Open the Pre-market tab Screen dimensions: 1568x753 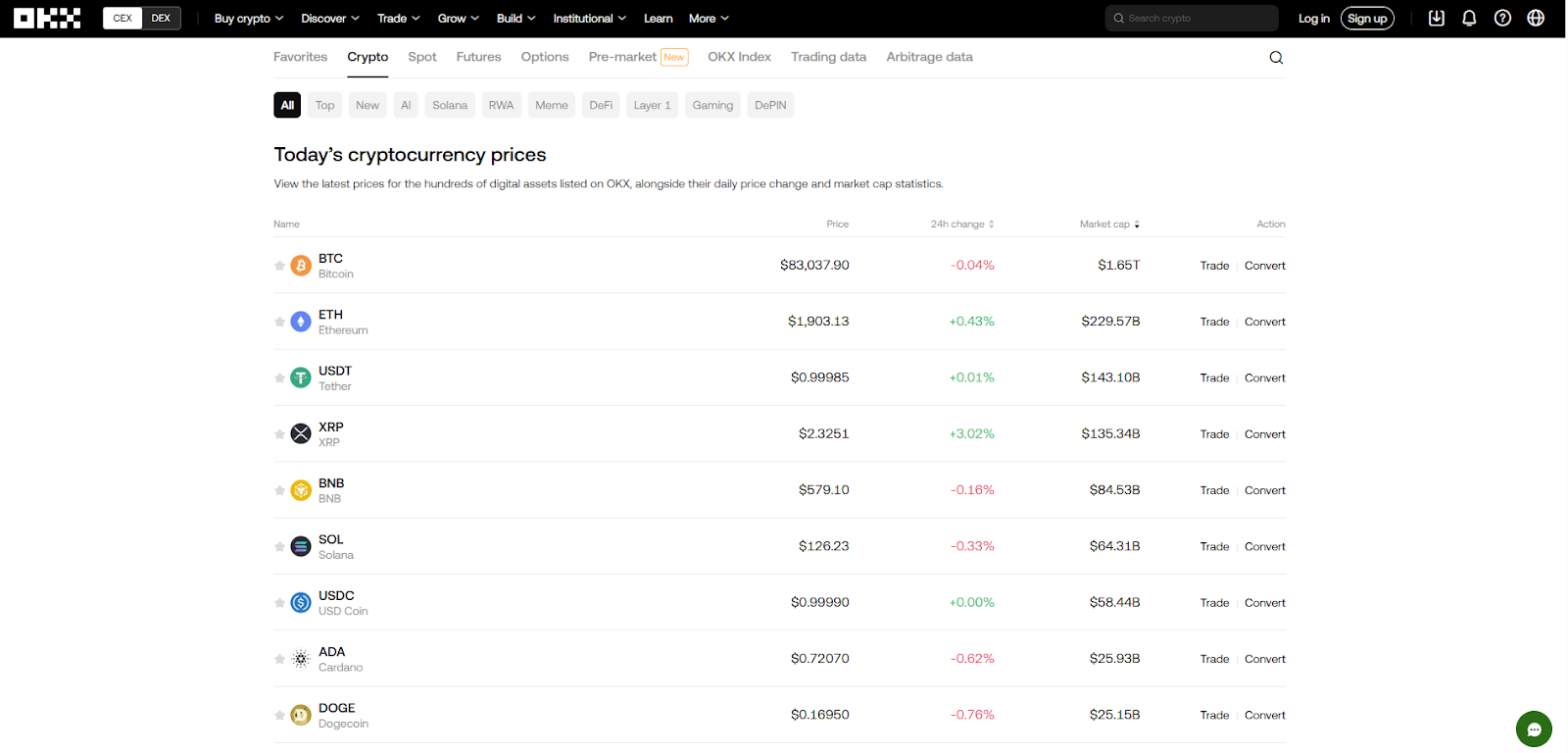point(638,57)
